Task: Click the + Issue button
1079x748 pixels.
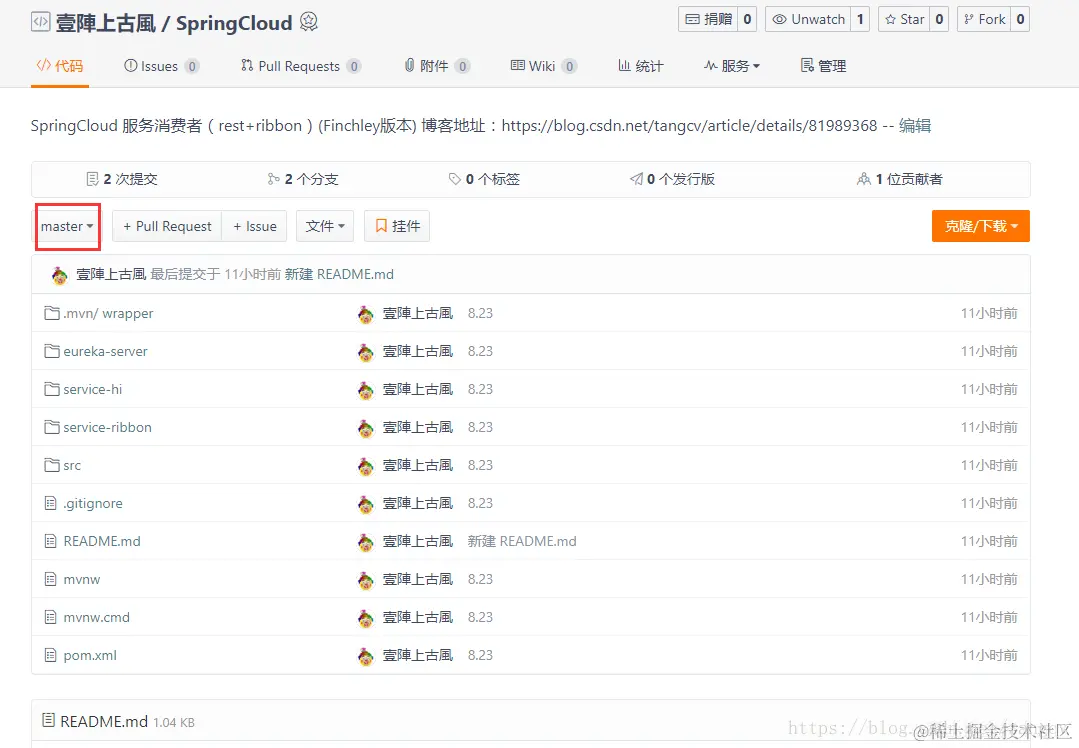Action: pyautogui.click(x=255, y=226)
